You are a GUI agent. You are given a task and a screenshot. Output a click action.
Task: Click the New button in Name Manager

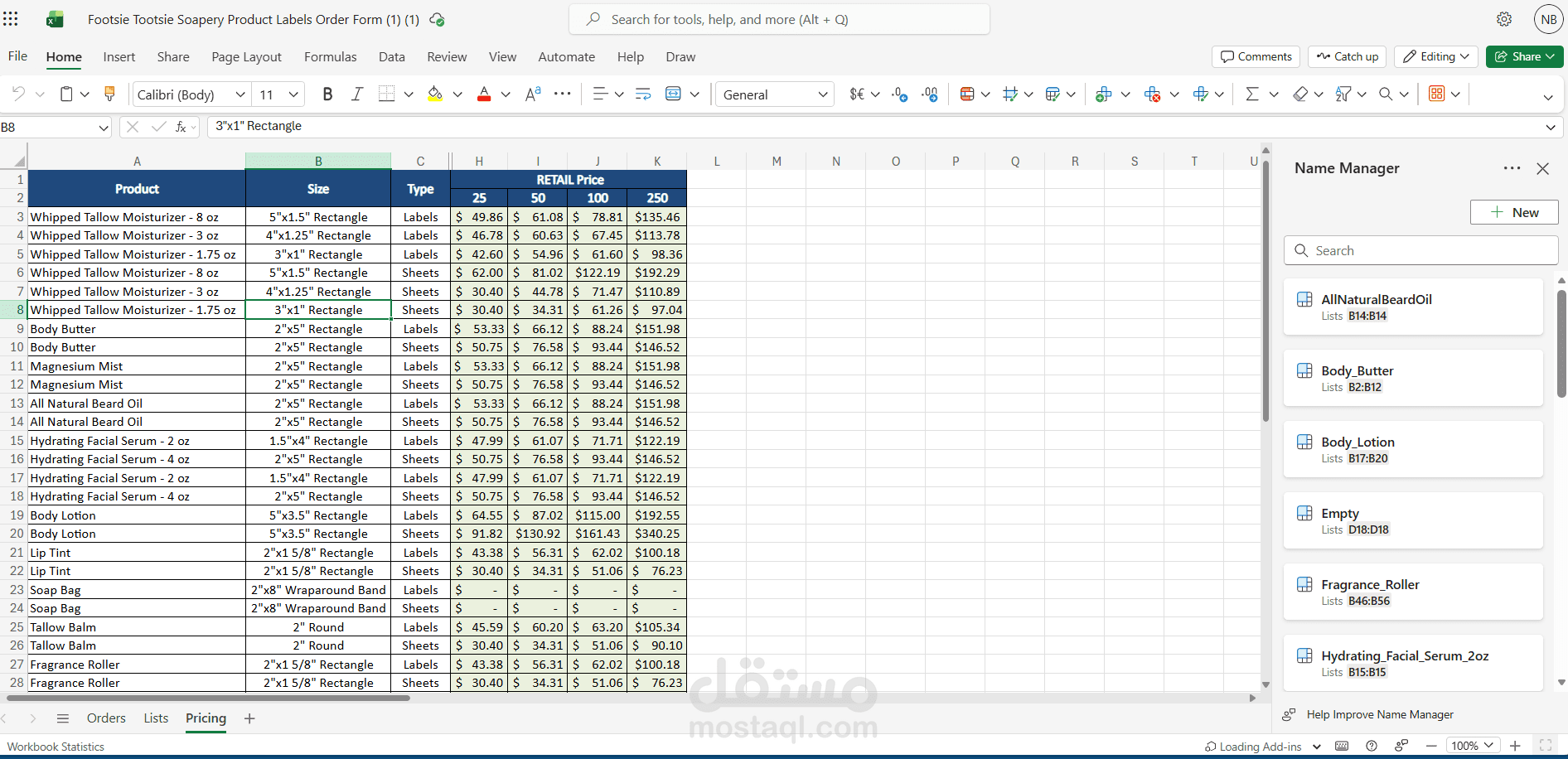click(1514, 212)
